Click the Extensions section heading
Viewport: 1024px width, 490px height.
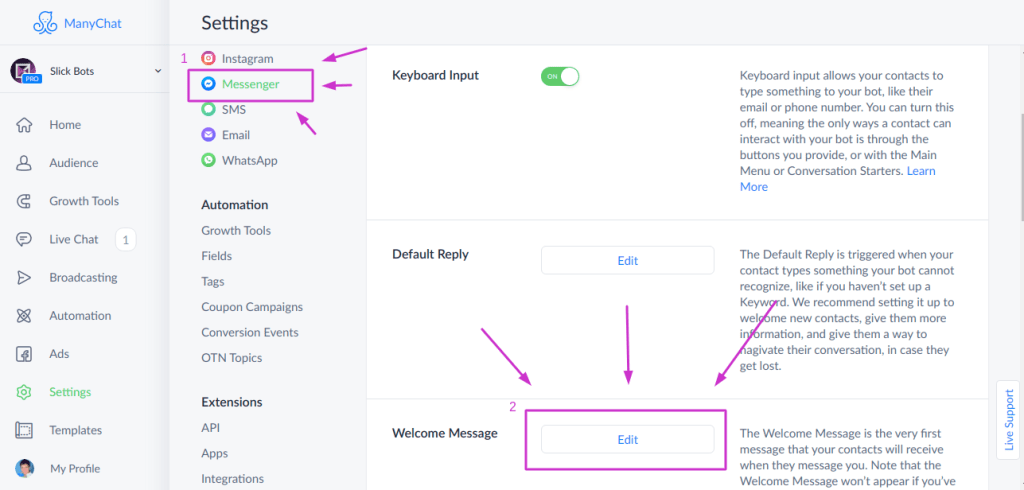coord(232,402)
